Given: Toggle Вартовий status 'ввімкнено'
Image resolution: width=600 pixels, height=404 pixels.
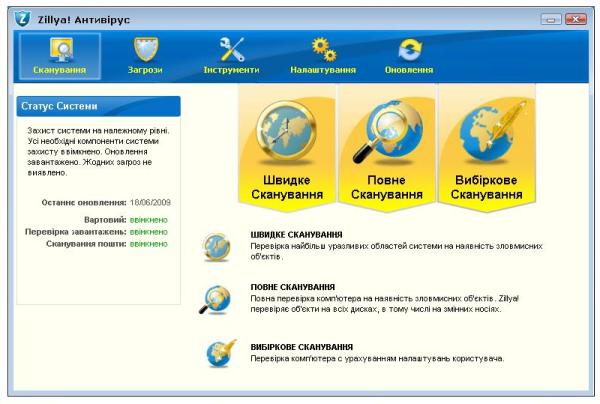Looking at the screenshot, I should [149, 220].
